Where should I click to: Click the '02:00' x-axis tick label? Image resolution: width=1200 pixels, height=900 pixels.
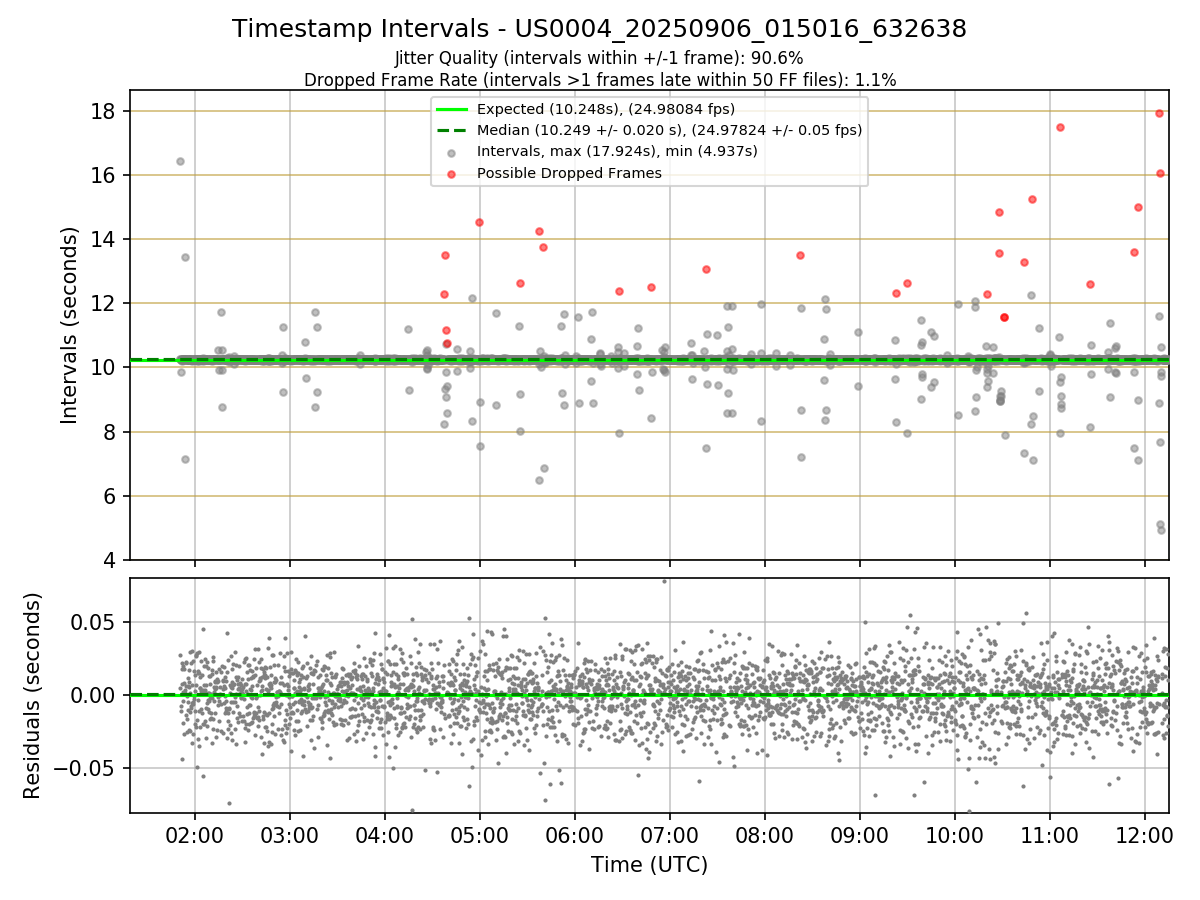pos(195,835)
